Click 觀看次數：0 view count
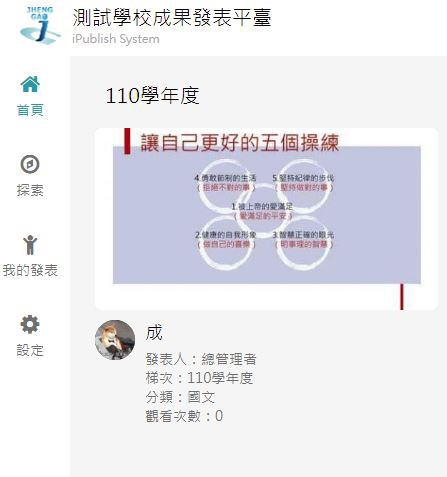The height and width of the screenshot is (477, 447). coord(184,416)
